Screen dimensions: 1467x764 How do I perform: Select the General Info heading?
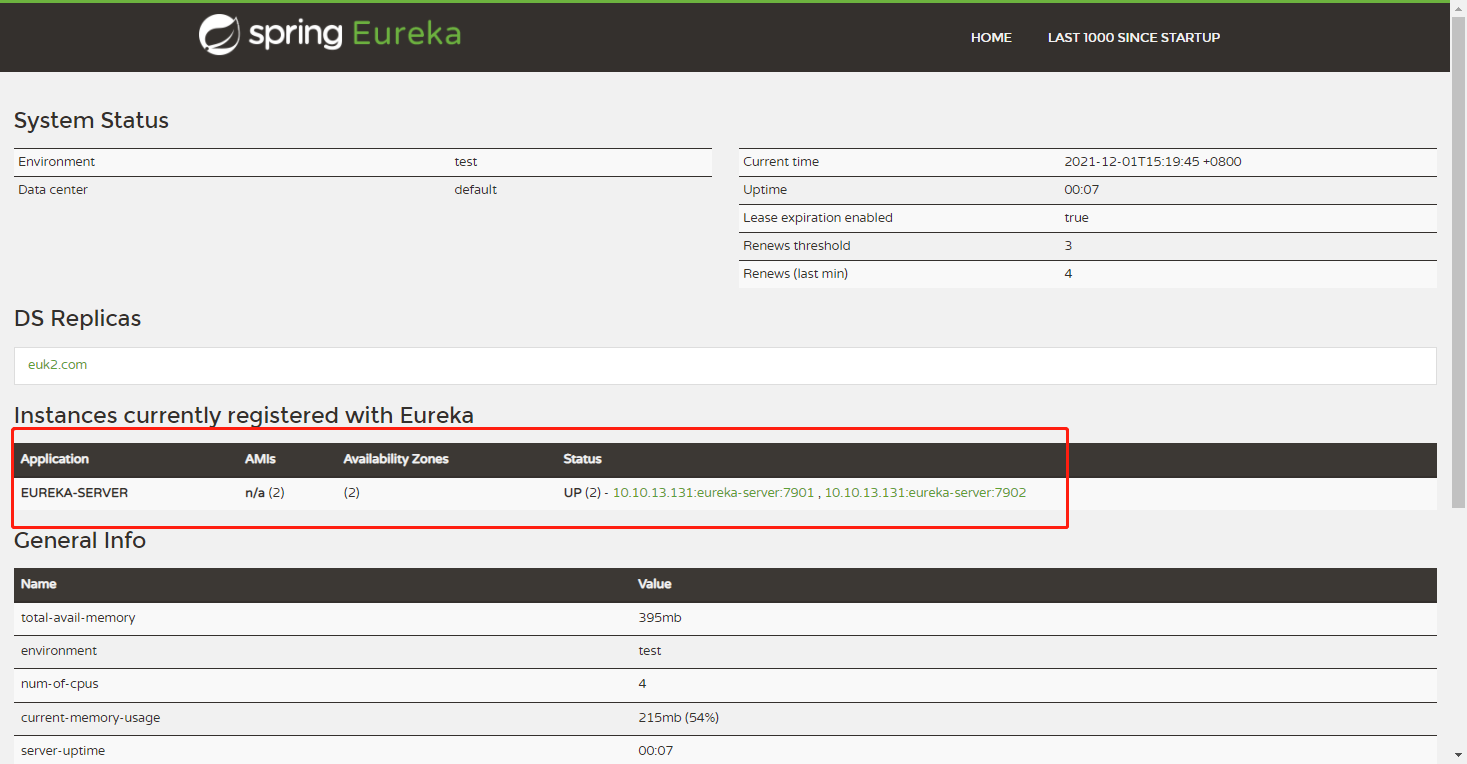[80, 541]
